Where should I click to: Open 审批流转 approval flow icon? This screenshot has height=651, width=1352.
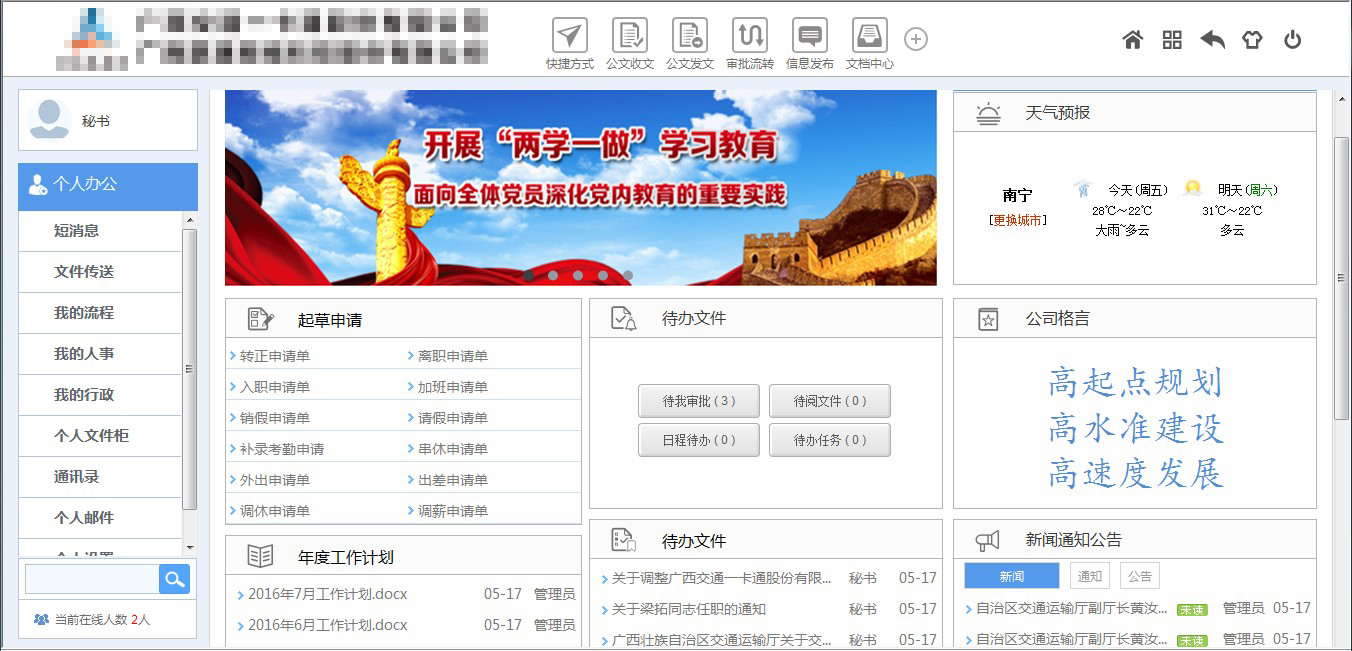(x=749, y=37)
